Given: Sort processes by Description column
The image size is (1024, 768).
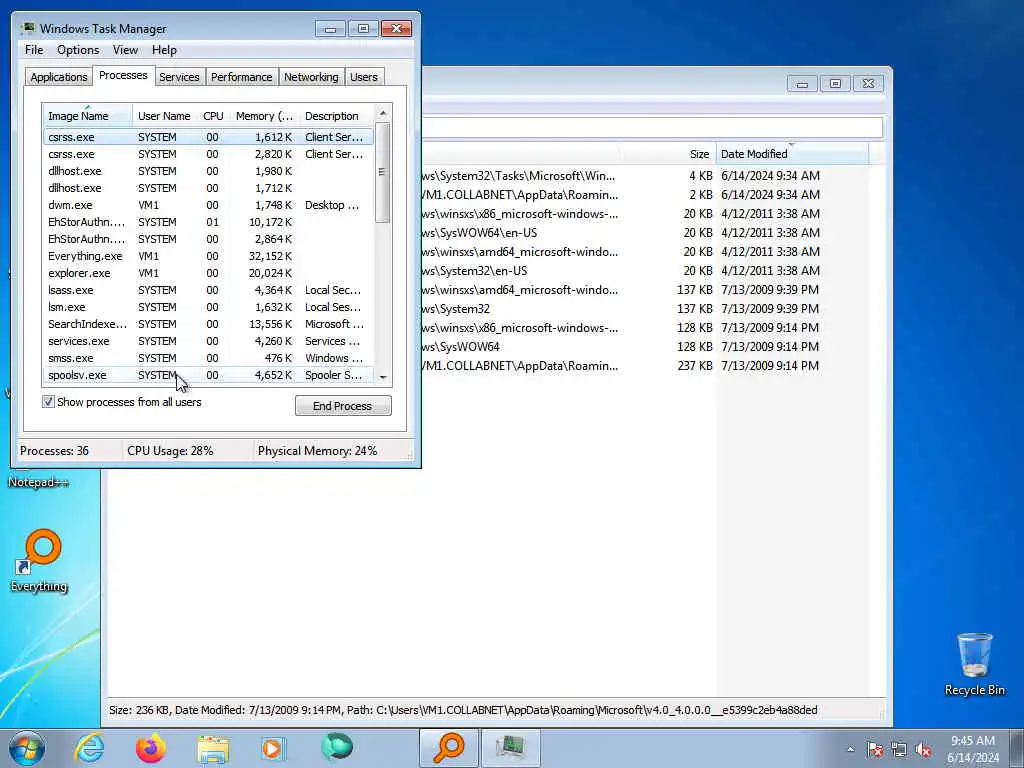Looking at the screenshot, I should coord(336,116).
